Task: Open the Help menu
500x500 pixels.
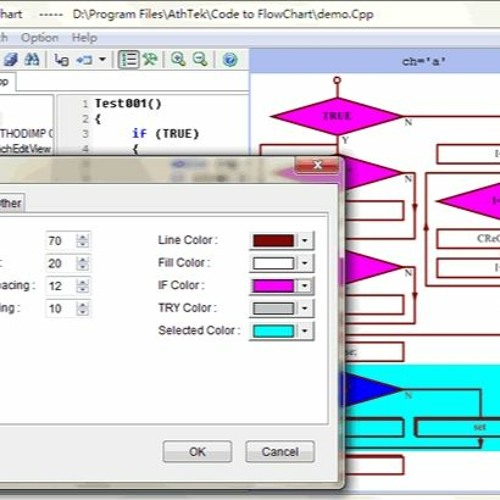Action: (x=84, y=38)
